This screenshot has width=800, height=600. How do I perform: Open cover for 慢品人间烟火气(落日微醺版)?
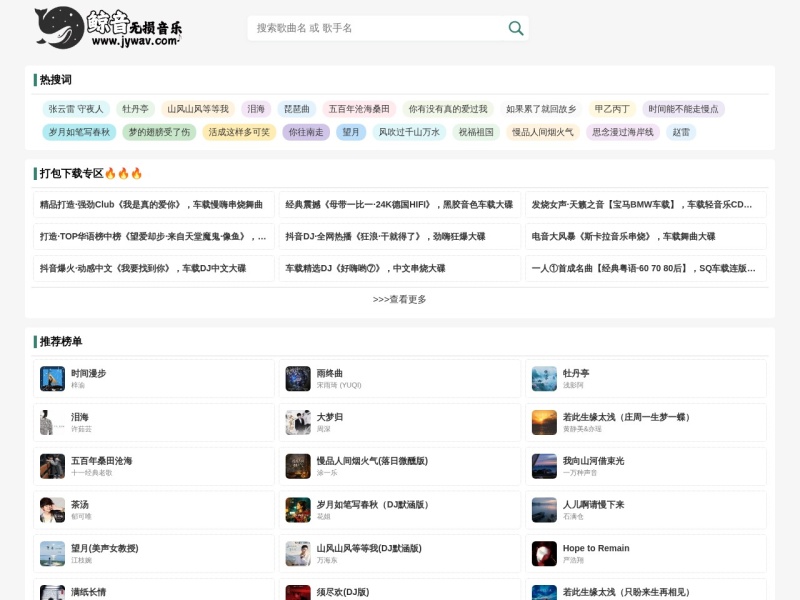point(298,466)
